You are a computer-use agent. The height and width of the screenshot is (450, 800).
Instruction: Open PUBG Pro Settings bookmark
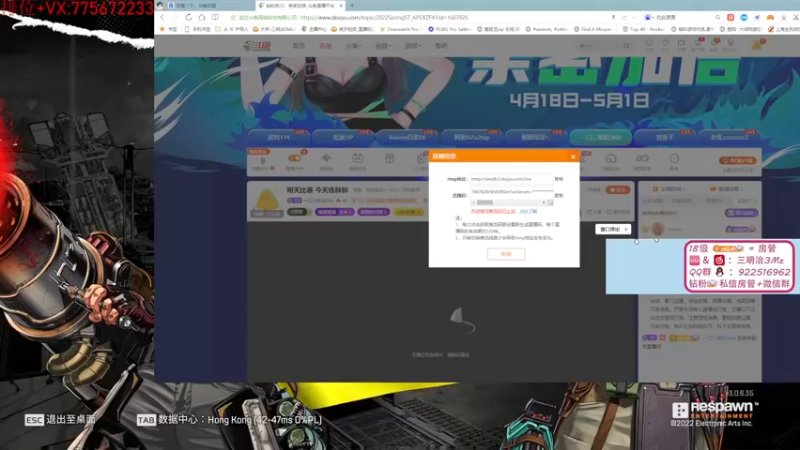(449, 29)
